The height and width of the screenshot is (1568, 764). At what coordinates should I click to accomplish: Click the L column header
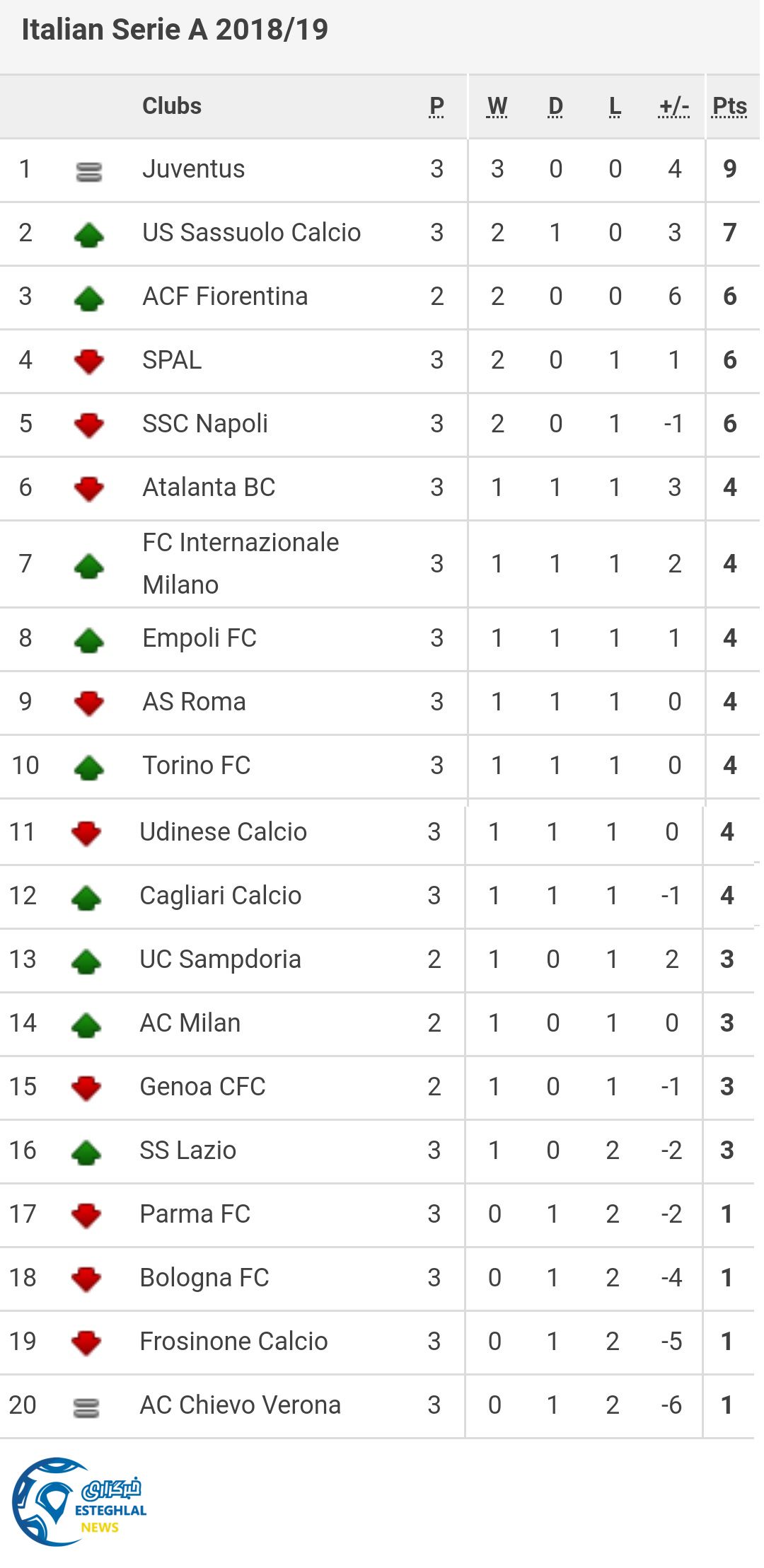615,106
